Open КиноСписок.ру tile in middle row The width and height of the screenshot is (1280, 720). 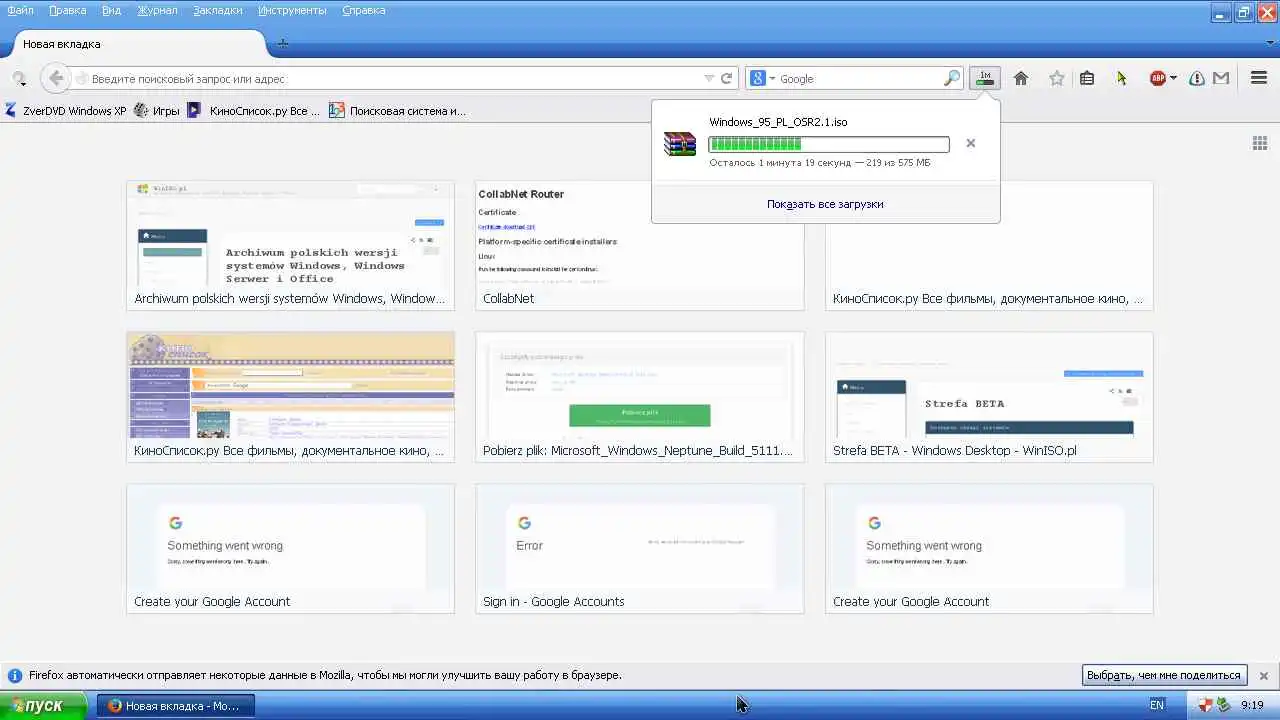pyautogui.click(x=290, y=397)
